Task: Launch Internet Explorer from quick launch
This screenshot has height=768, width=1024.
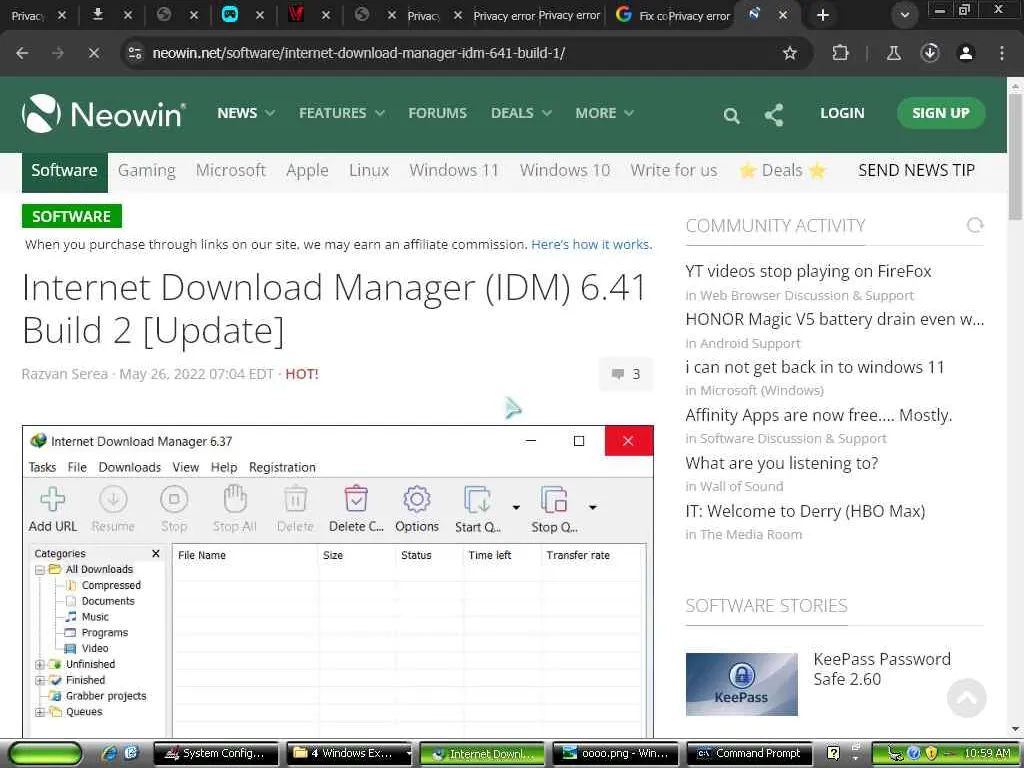Action: [x=110, y=753]
